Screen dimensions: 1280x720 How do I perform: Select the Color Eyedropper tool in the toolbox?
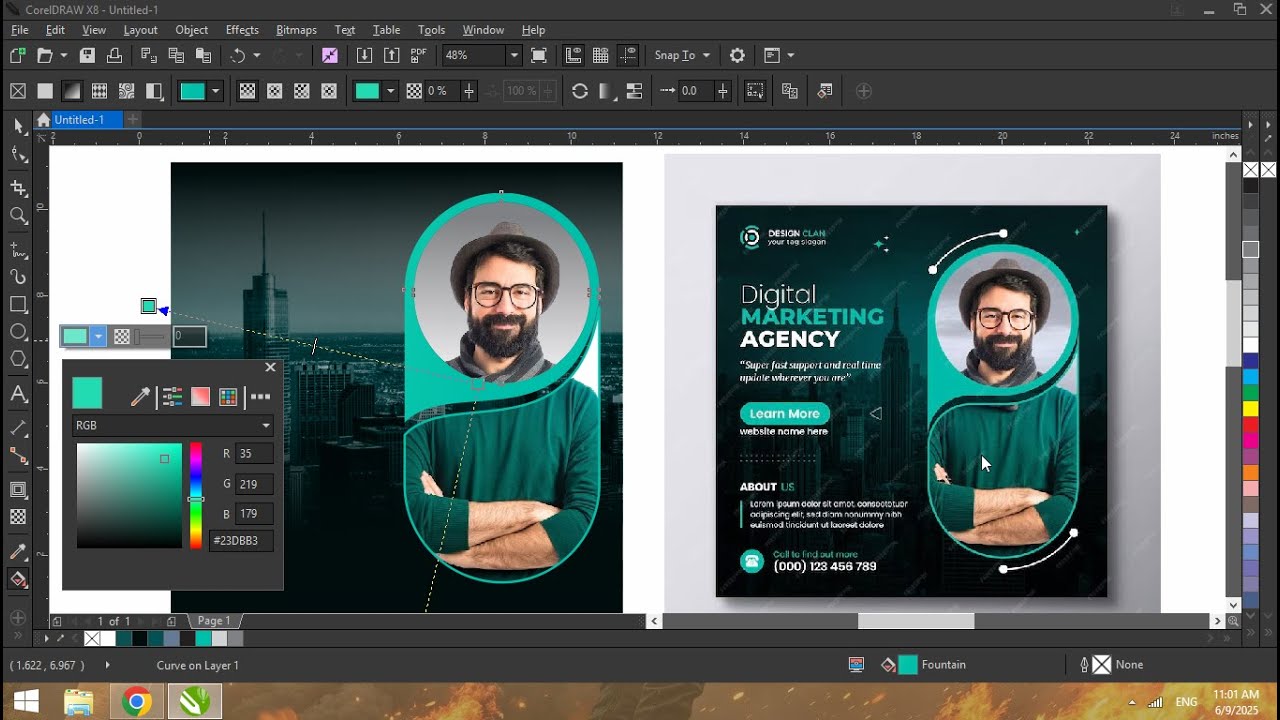pyautogui.click(x=18, y=551)
